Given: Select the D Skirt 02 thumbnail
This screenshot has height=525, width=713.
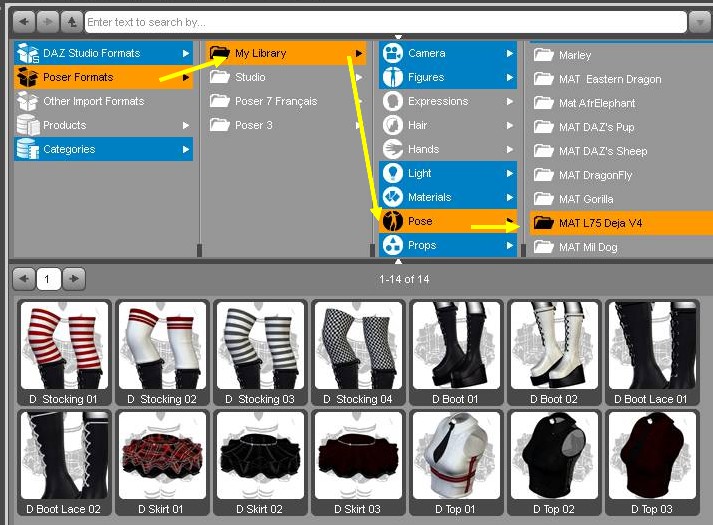Looking at the screenshot, I should tap(261, 462).
